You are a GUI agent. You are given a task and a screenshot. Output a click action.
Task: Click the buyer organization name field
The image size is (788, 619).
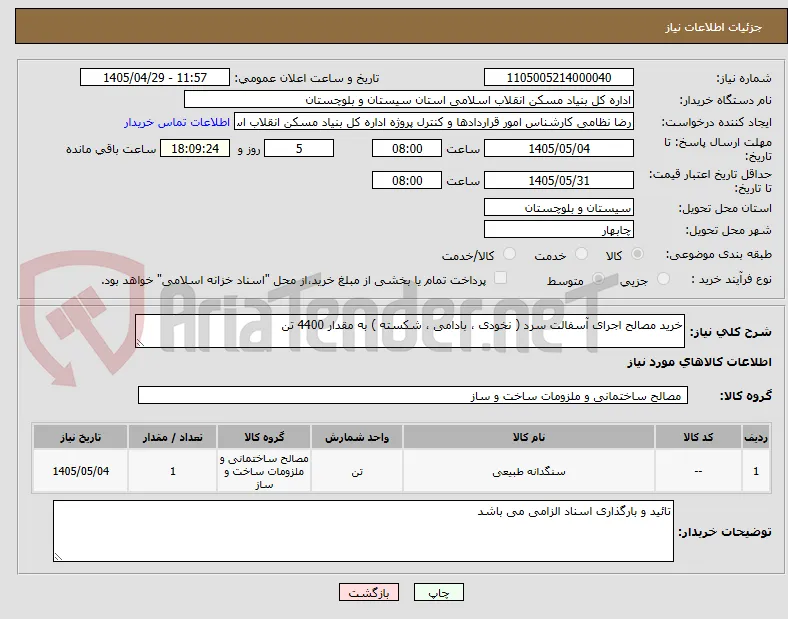[409, 99]
